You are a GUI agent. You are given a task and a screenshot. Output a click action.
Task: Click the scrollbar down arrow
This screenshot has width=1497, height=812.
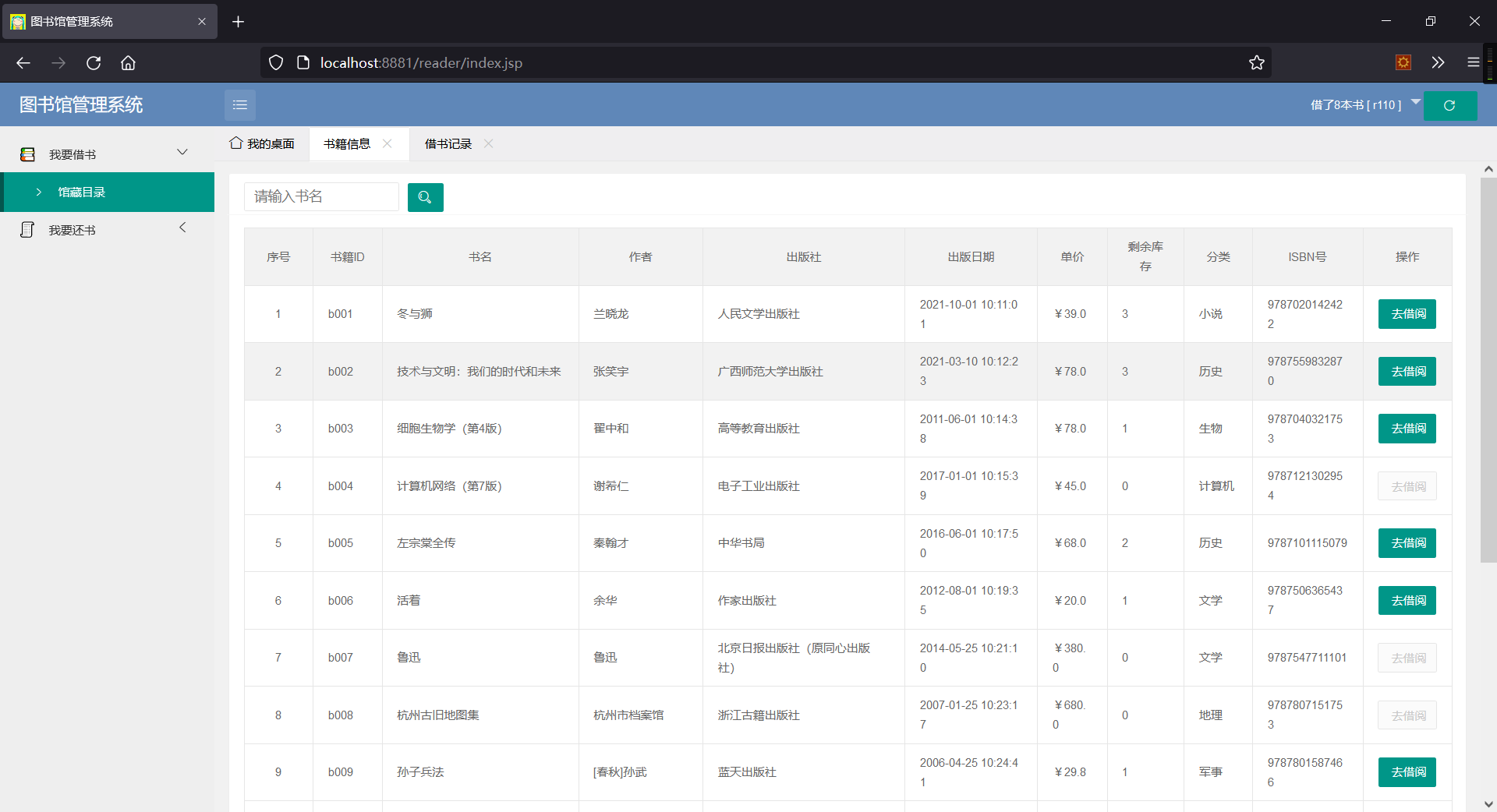1488,804
